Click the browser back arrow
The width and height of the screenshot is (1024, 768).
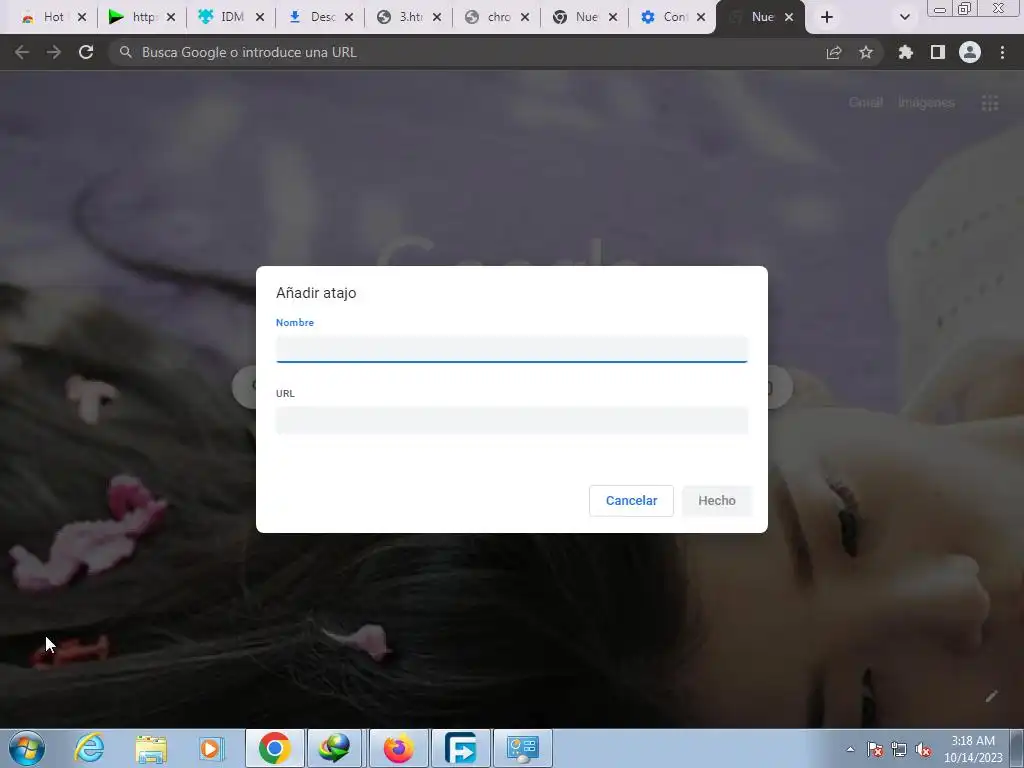(x=22, y=52)
